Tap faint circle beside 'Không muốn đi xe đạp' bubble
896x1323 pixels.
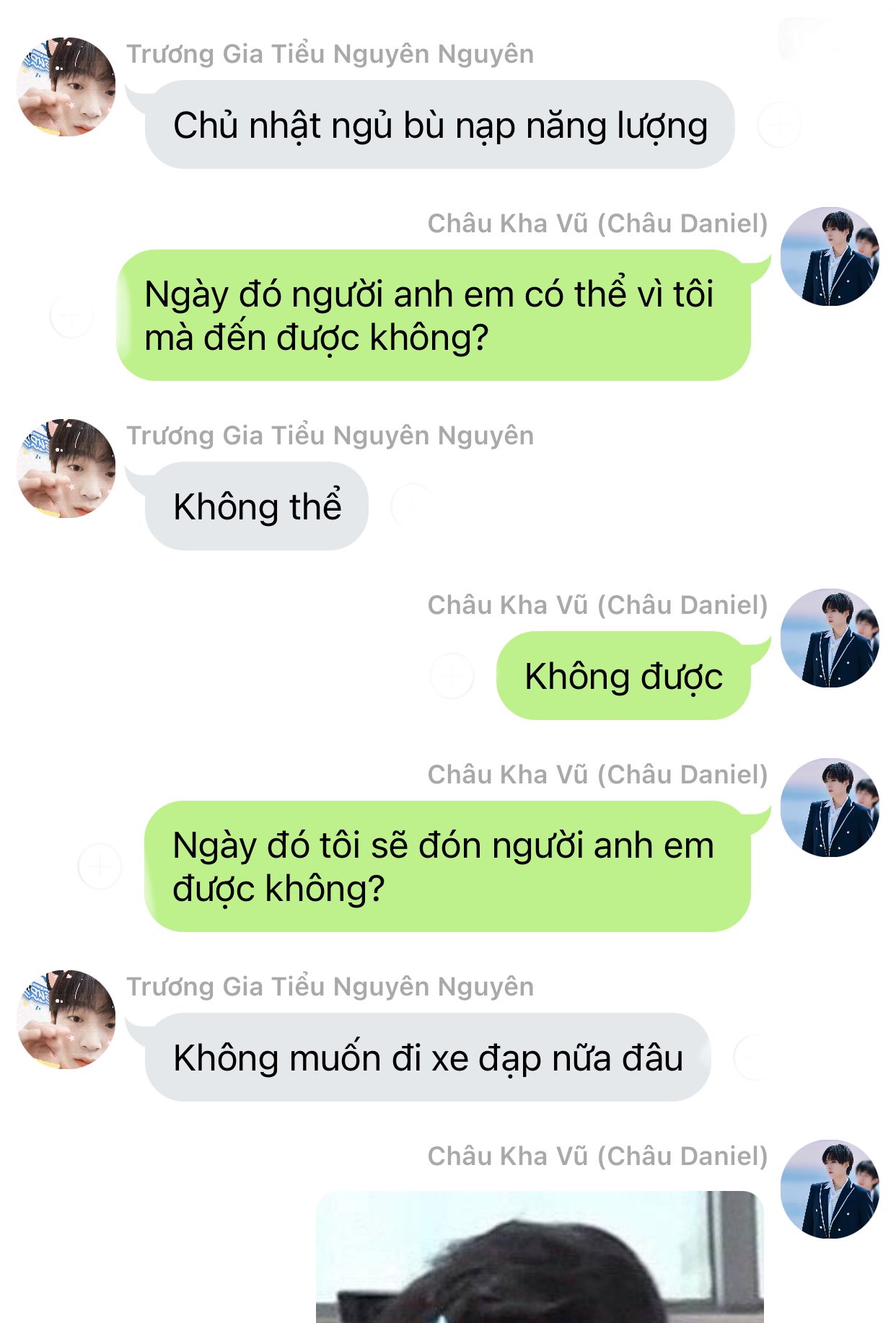(x=755, y=1058)
